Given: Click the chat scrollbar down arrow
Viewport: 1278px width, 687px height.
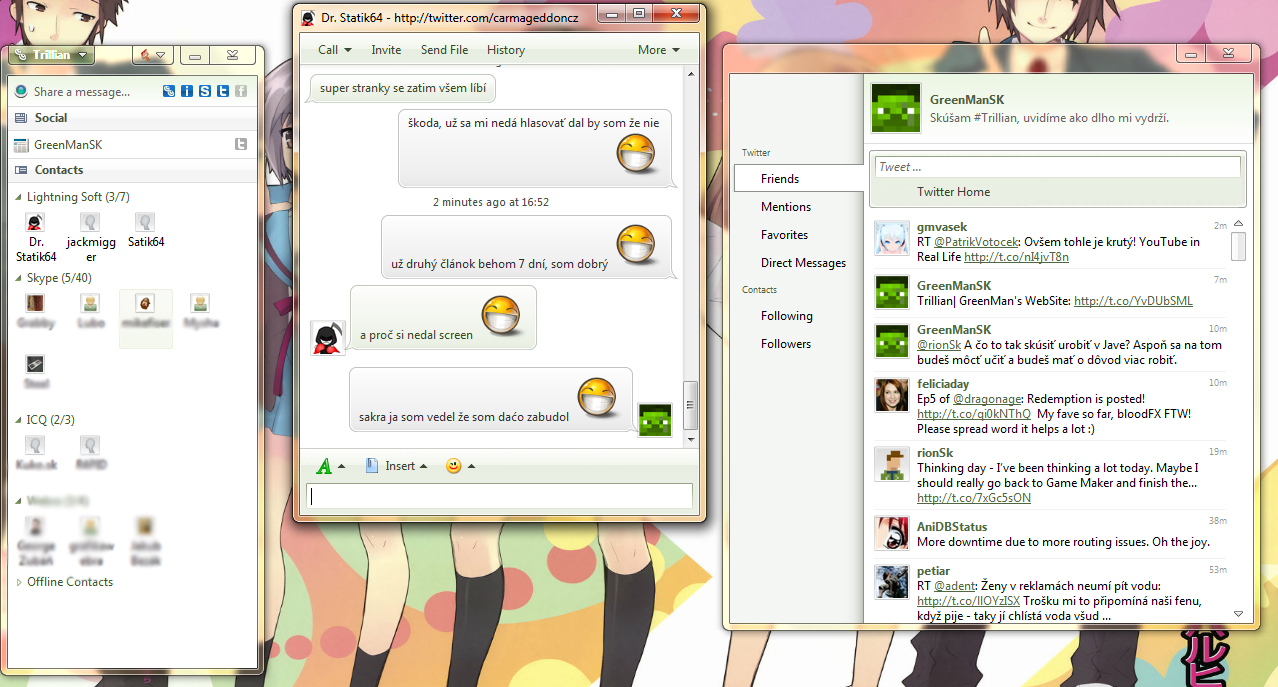Looking at the screenshot, I should 690,439.
